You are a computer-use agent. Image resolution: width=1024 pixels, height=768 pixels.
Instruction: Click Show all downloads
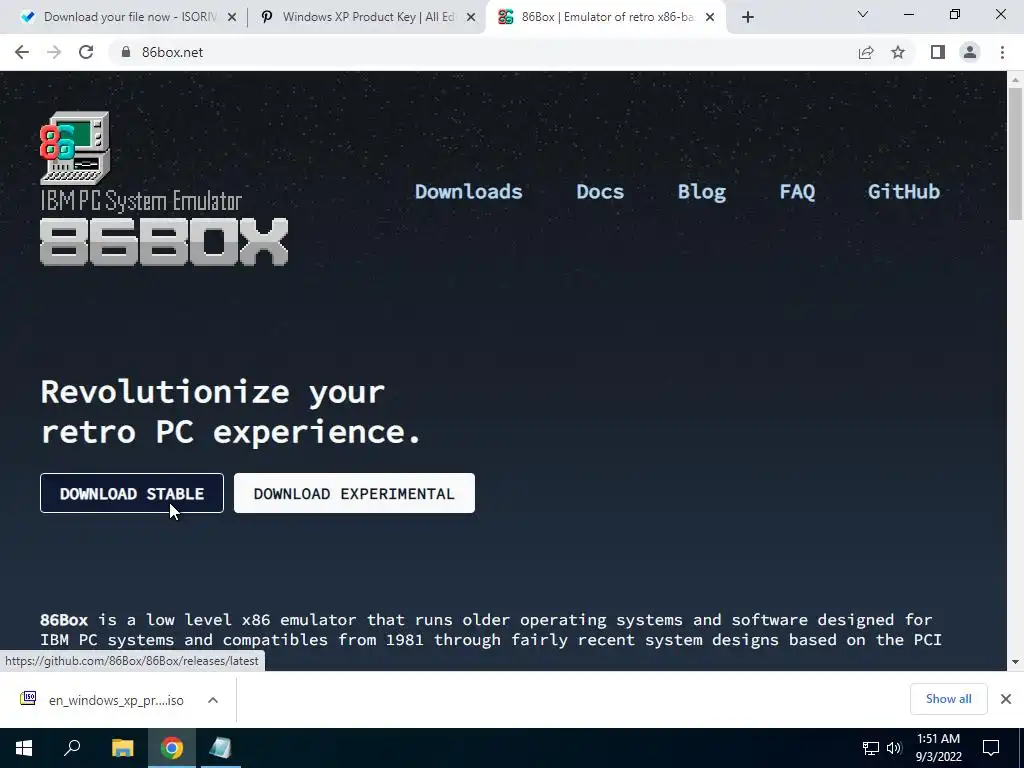(948, 699)
